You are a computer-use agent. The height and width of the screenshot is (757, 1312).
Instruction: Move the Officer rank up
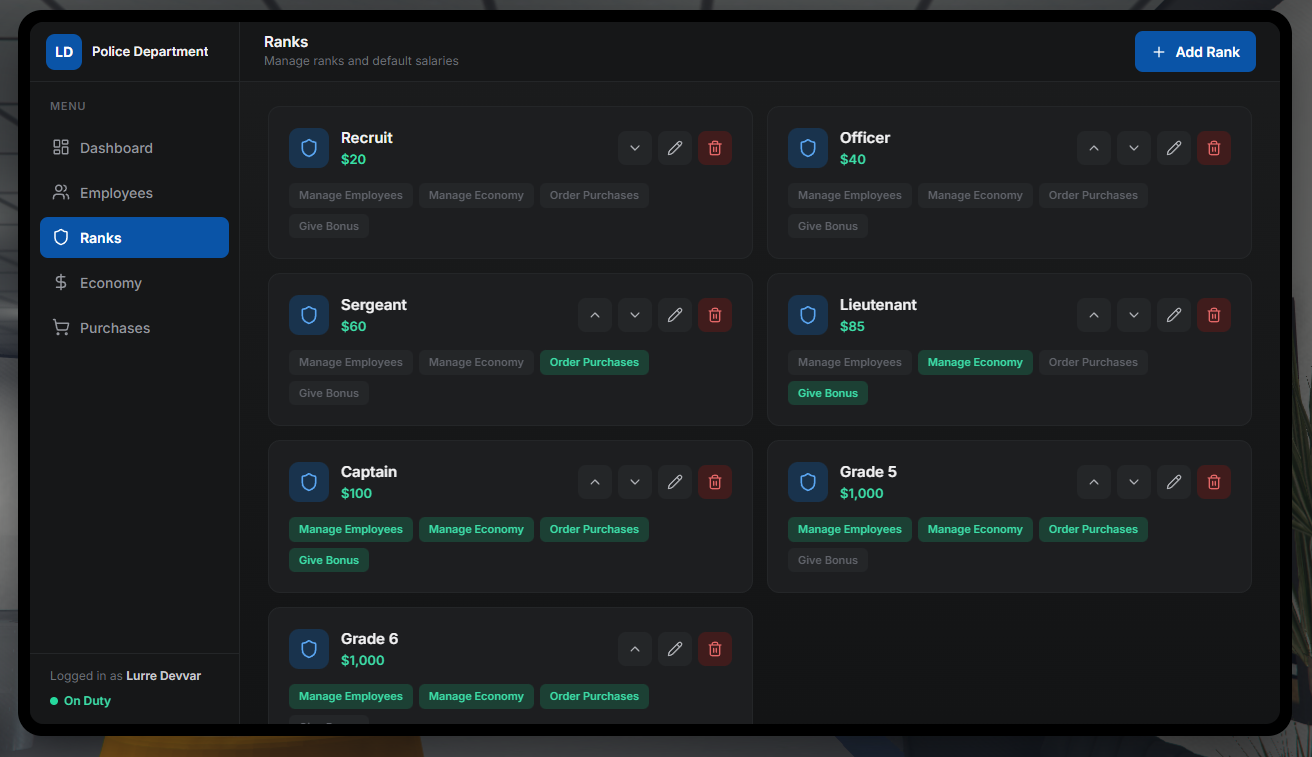(x=1094, y=148)
